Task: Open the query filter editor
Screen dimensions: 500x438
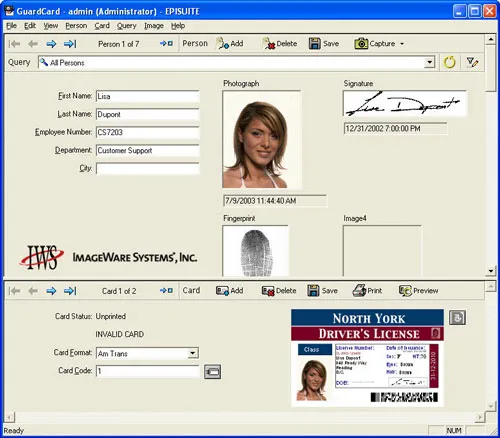Action: [472, 62]
